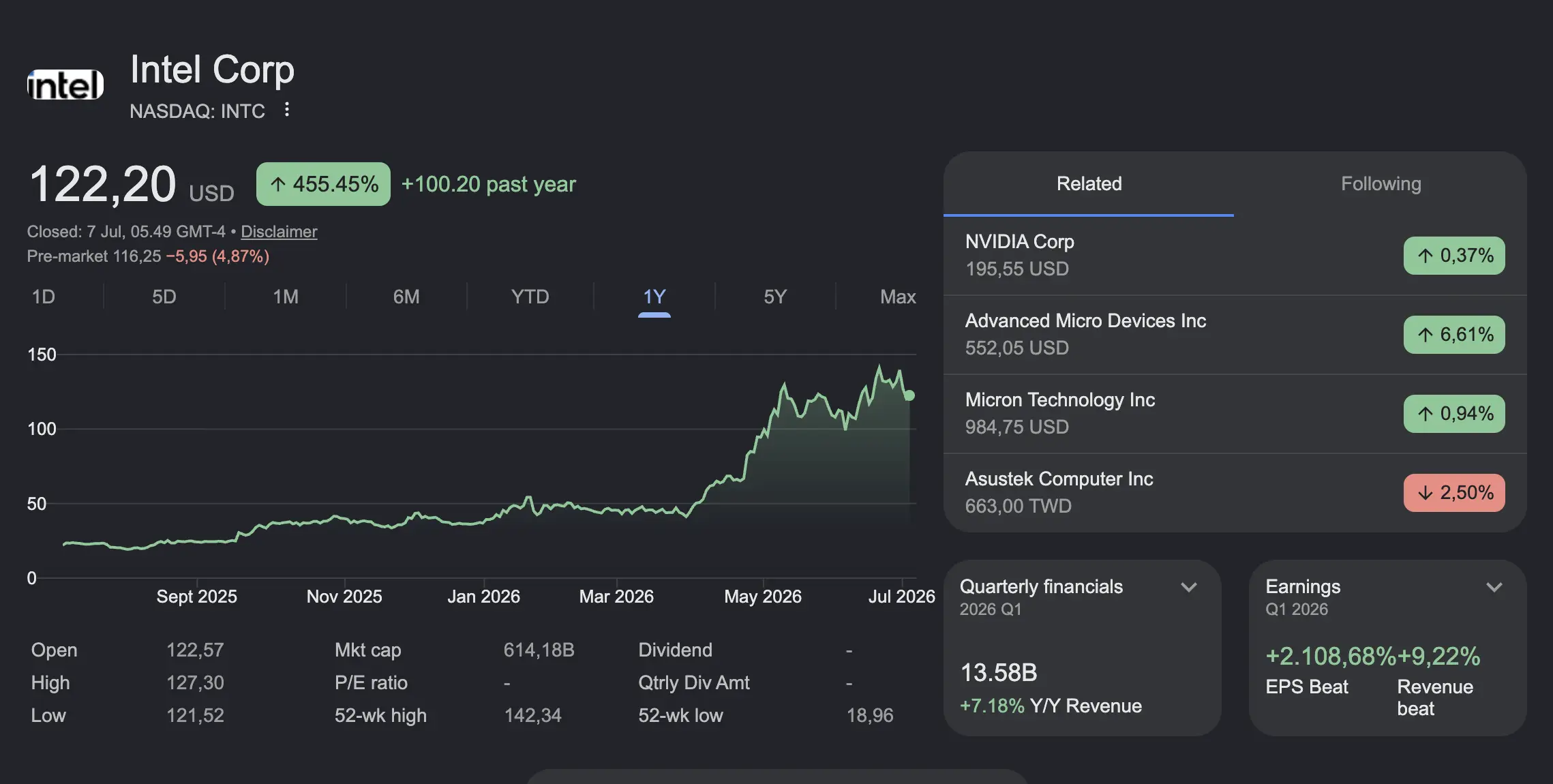Open the Related tab

(1089, 184)
